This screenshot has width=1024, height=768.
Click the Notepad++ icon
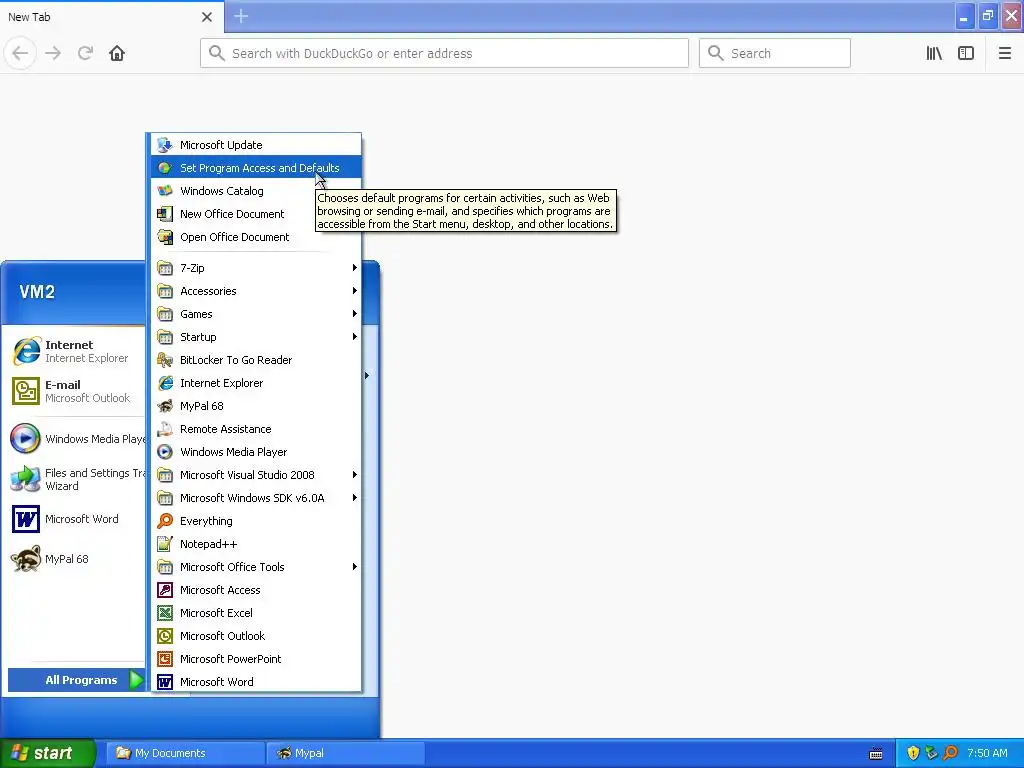[165, 544]
